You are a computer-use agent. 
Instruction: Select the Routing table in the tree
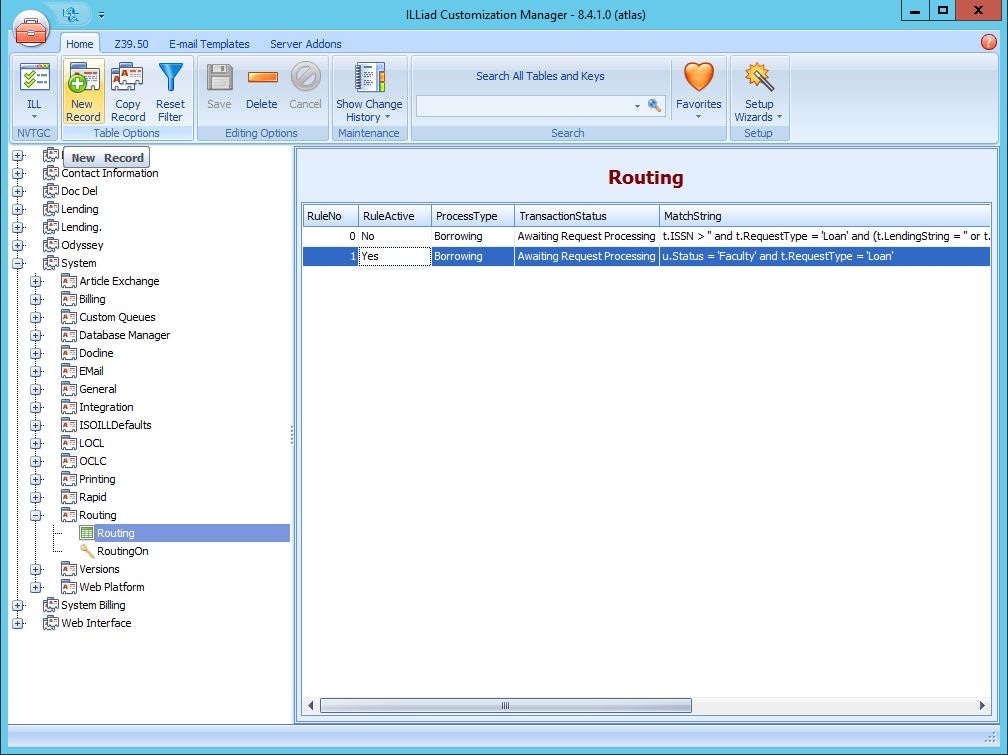(118, 533)
